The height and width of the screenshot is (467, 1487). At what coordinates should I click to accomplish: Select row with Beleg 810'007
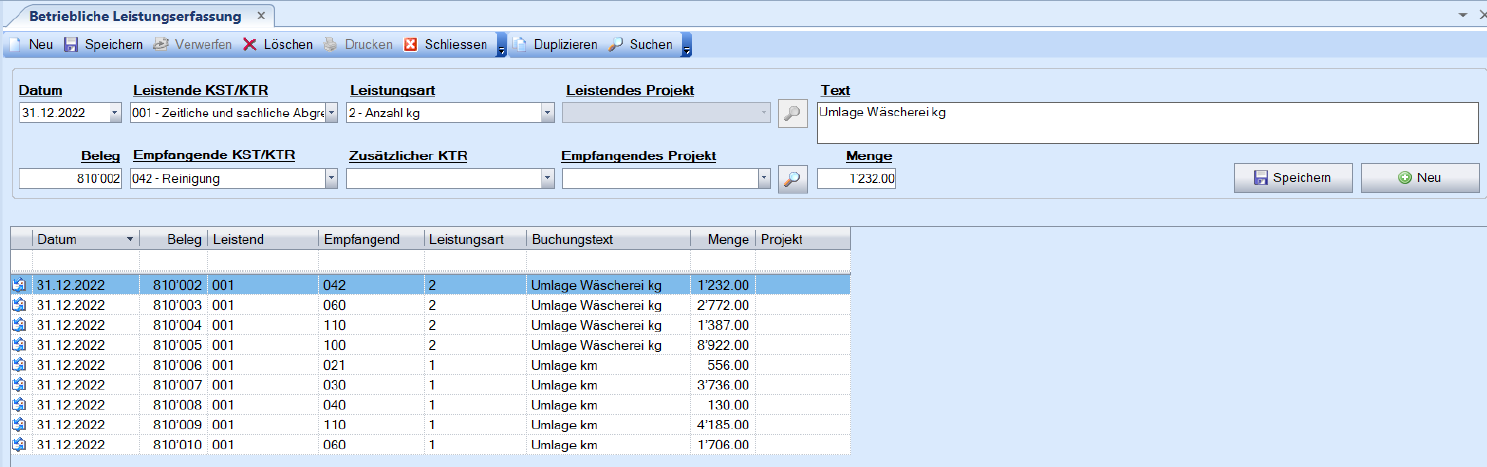click(400, 385)
